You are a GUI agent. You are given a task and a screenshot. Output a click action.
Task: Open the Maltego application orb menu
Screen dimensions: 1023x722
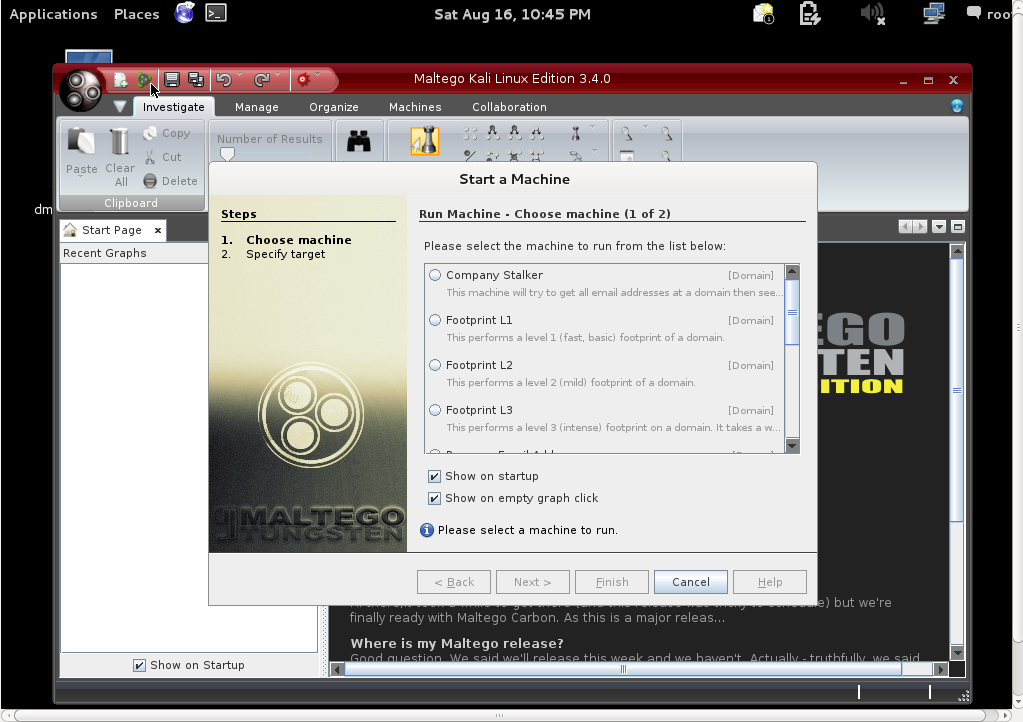click(x=81, y=90)
